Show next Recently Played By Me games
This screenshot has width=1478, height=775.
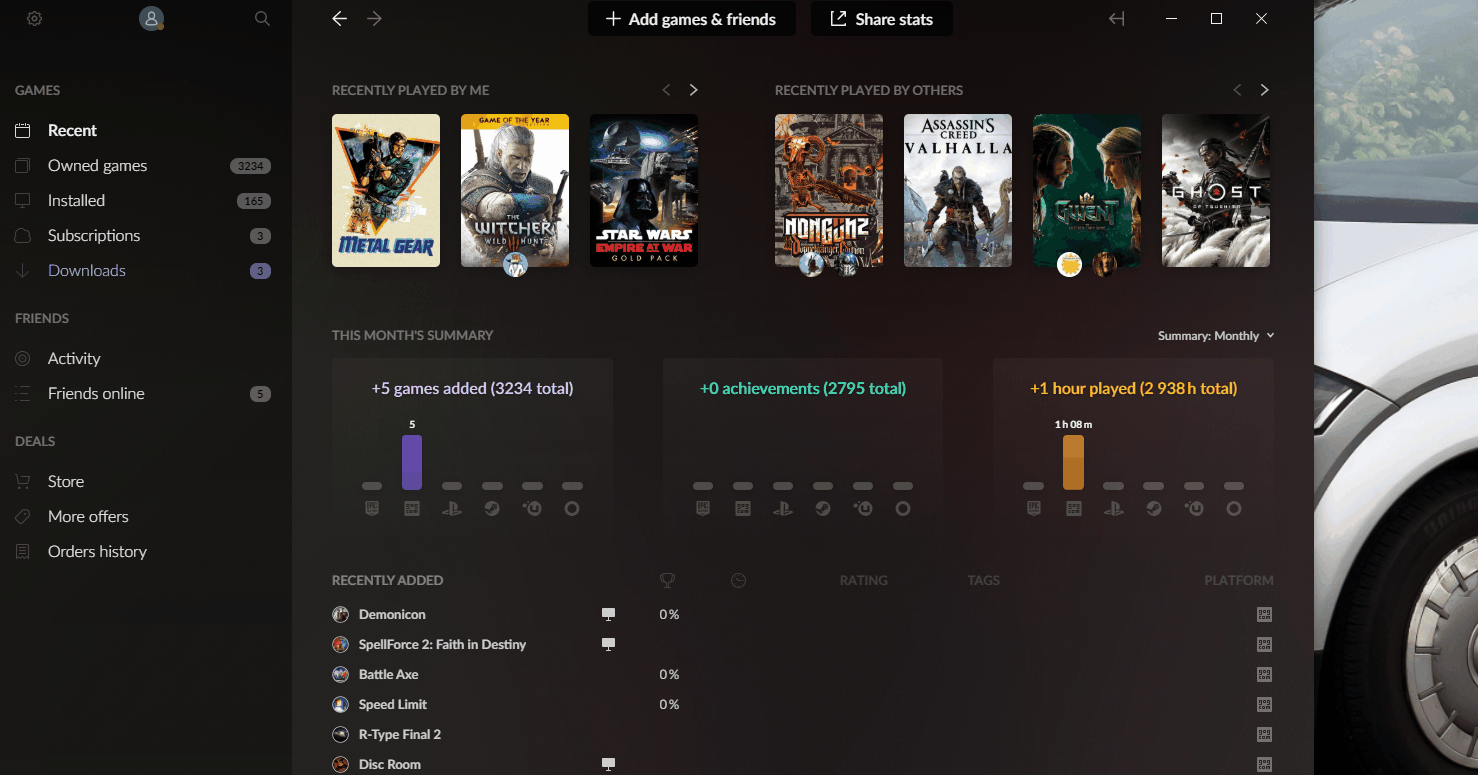[x=694, y=90]
